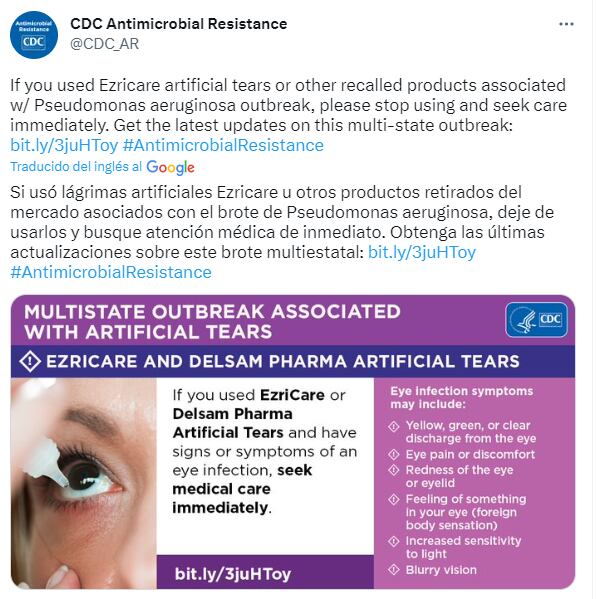Follow bit.ly/3juHToy link in Spanish translation
The image size is (597, 599).
point(422,253)
